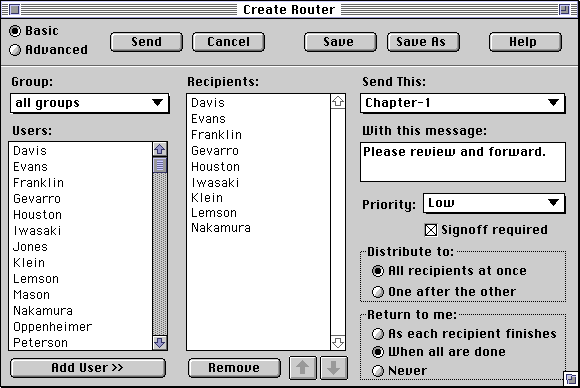580x388 pixels.
Task: Select Gevarro in the Recipients list
Action: click(259, 151)
